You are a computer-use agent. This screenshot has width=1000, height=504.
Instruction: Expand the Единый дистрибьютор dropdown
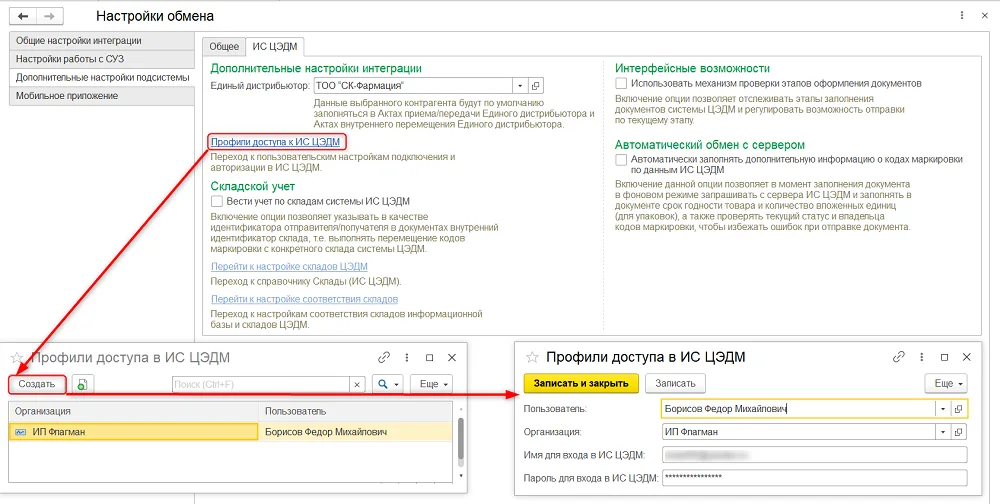tap(520, 85)
